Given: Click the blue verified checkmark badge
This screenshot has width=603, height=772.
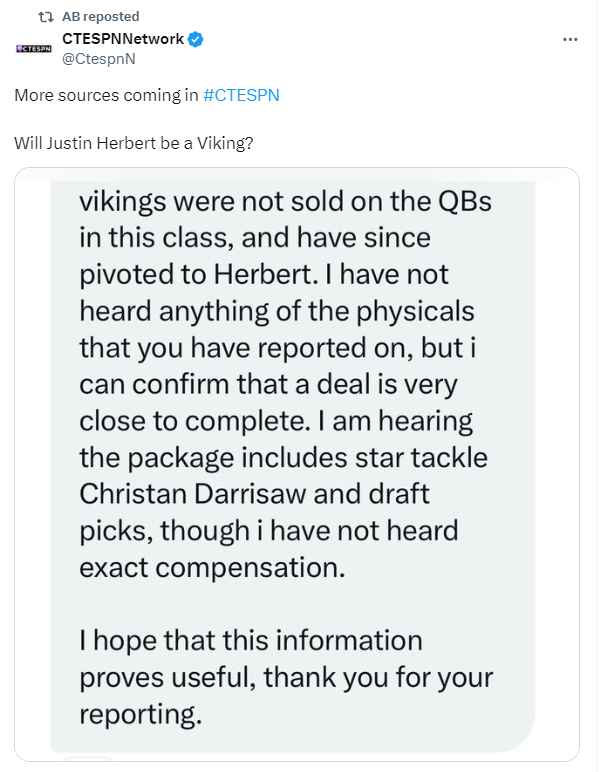Looking at the screenshot, I should 196,39.
